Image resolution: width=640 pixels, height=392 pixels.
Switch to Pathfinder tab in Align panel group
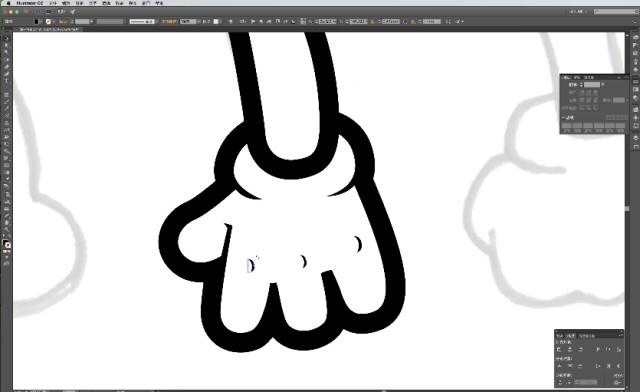tap(587, 336)
